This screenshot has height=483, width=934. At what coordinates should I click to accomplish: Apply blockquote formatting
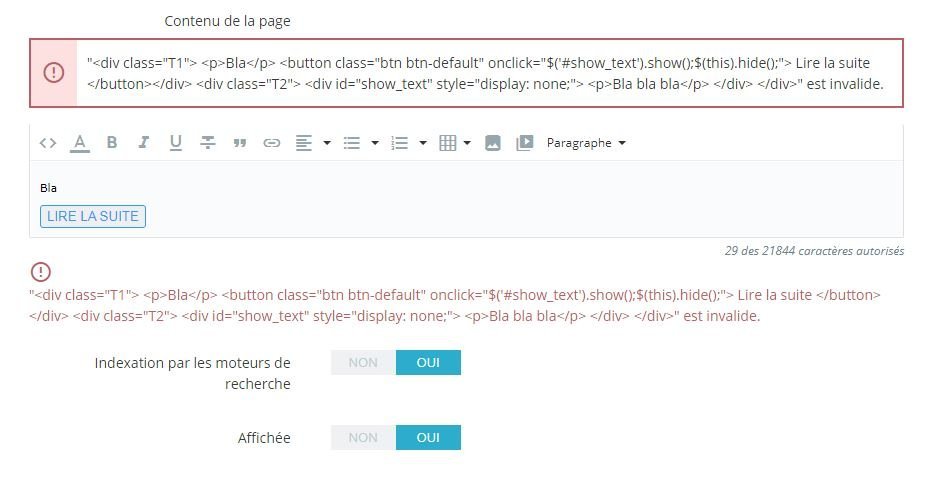(239, 143)
